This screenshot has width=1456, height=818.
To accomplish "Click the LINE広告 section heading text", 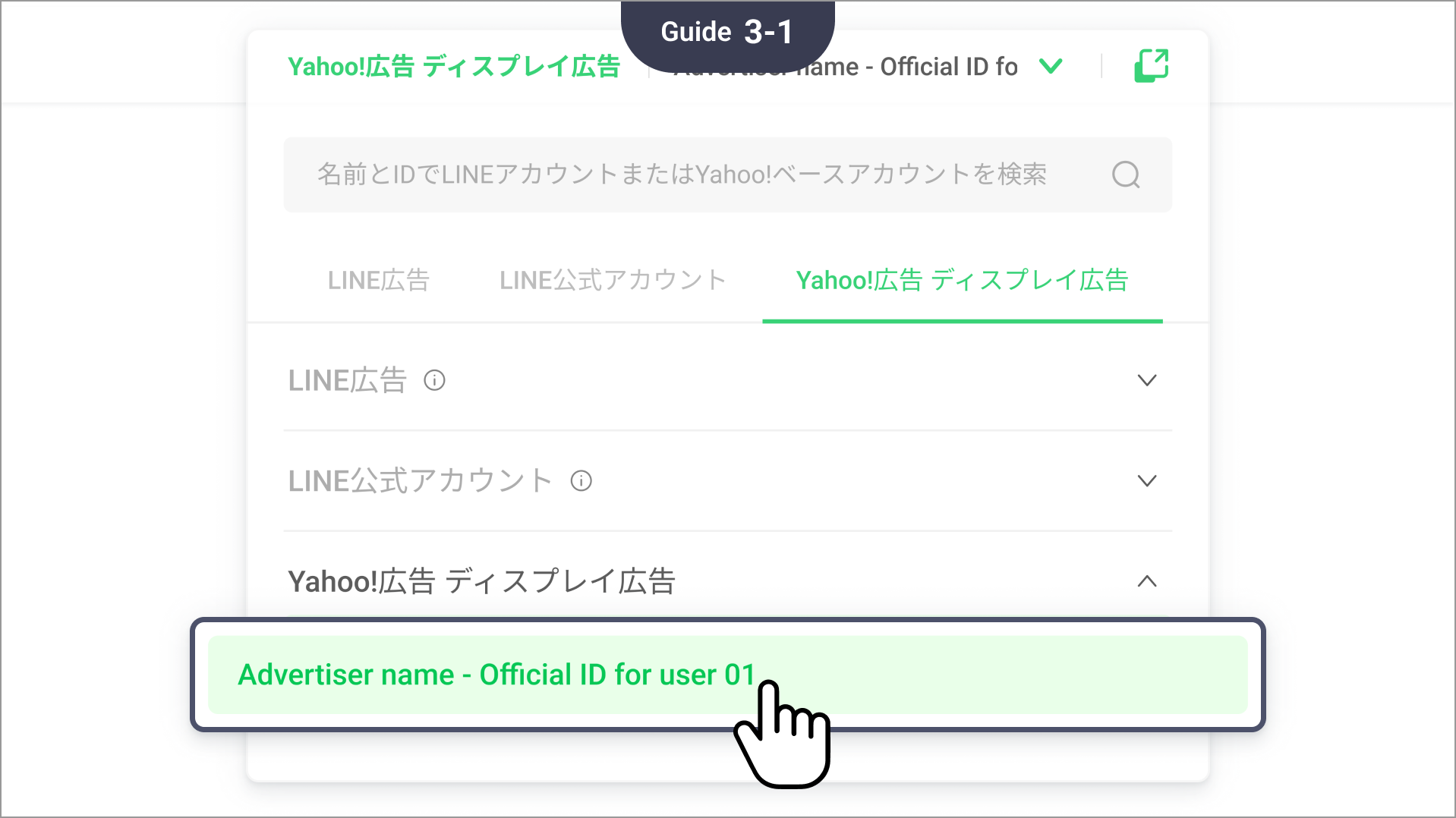I will click(348, 380).
